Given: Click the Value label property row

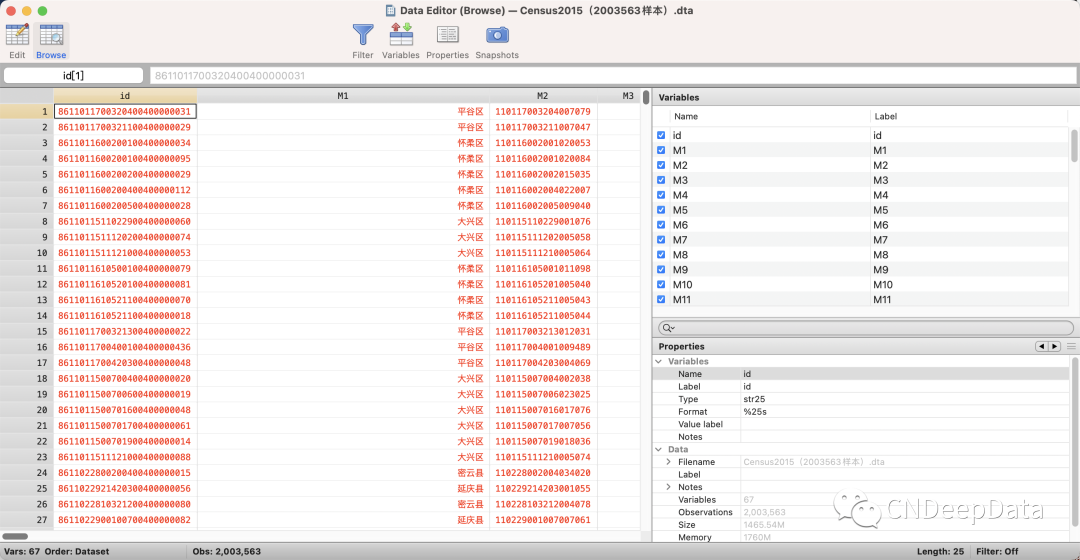Looking at the screenshot, I should tap(861, 424).
